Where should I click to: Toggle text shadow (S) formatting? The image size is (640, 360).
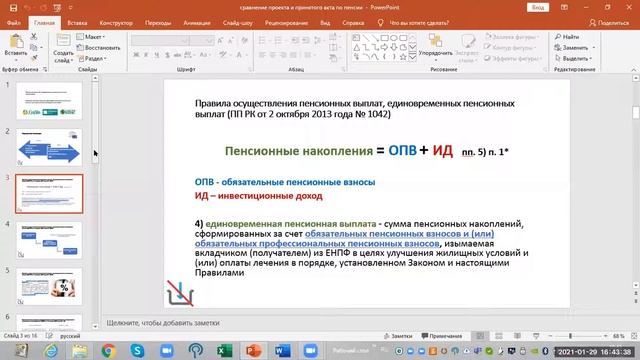tap(167, 55)
